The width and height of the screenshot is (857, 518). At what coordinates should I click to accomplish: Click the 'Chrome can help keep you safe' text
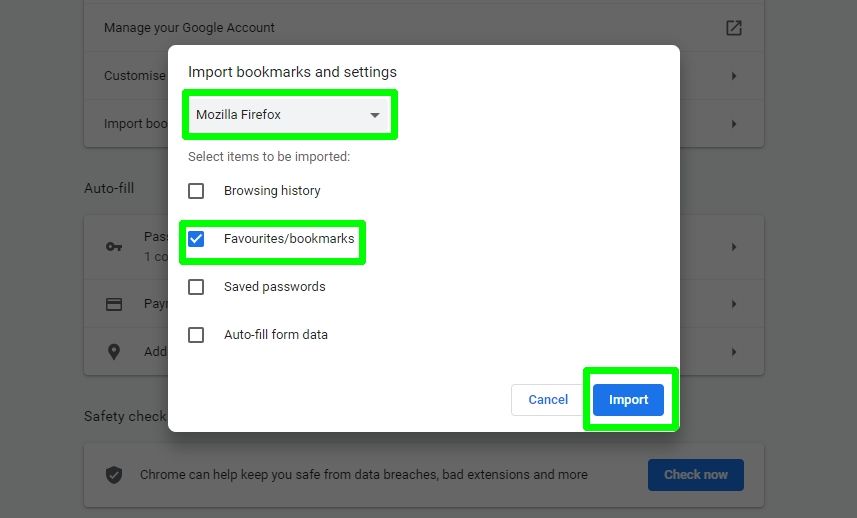363,474
